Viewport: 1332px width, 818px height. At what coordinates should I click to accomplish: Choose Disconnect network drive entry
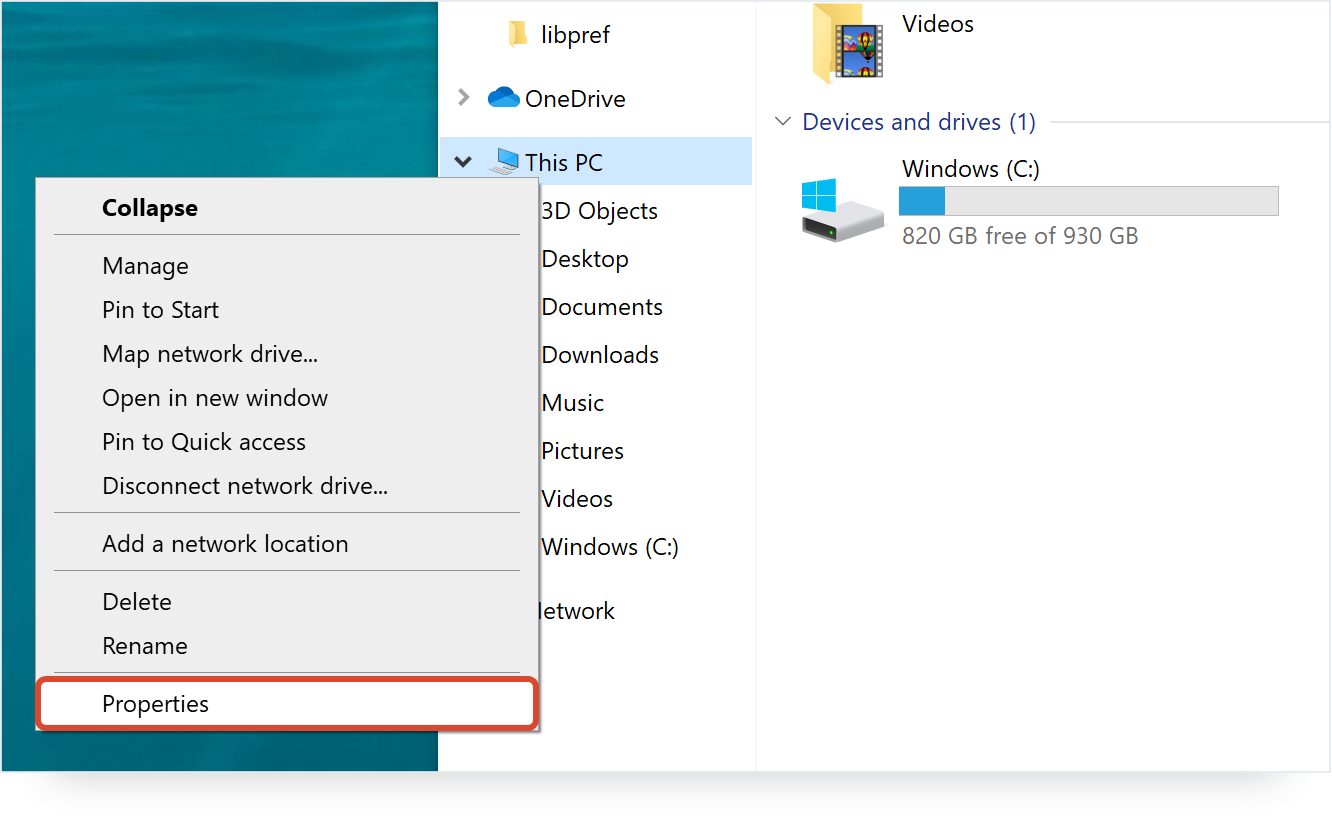click(x=245, y=486)
